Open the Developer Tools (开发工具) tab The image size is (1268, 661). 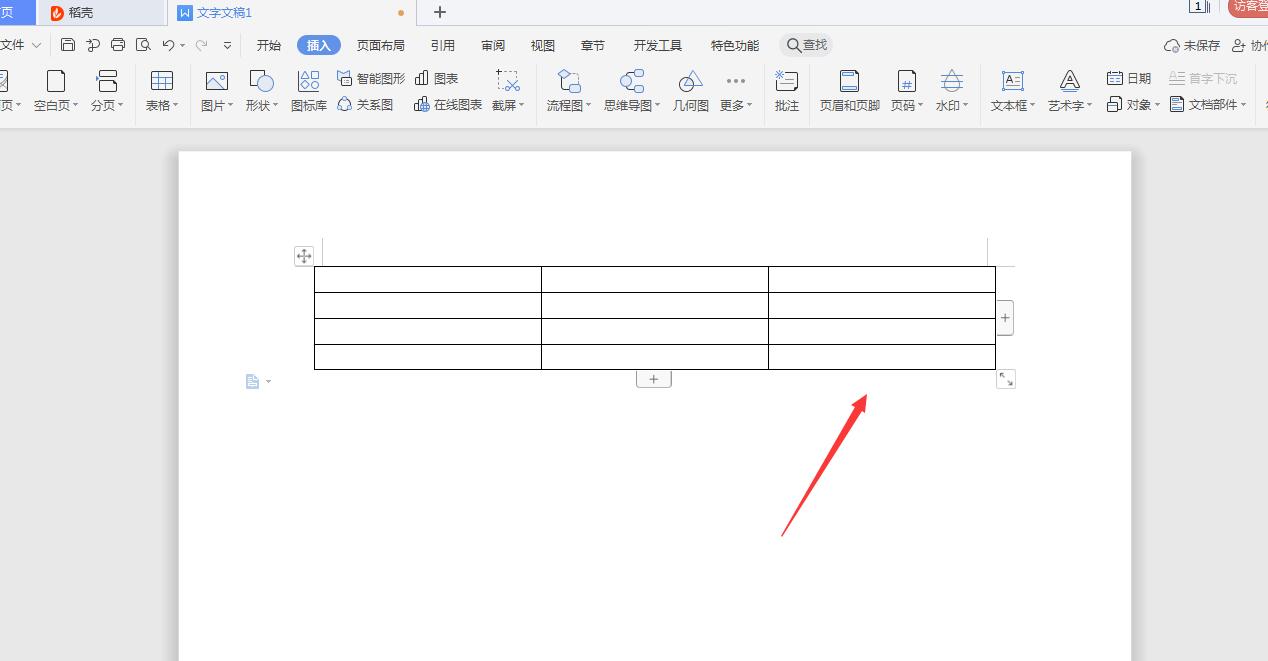point(658,45)
